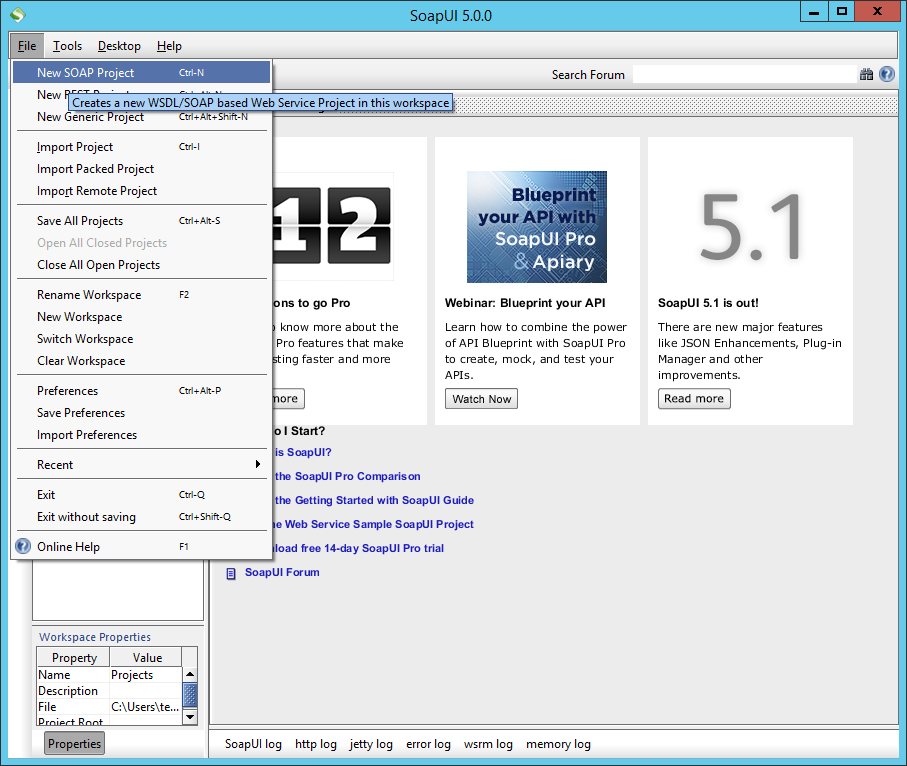Screen dimensions: 907x766
Task: Select Switch Workspace
Action: coord(141,339)
